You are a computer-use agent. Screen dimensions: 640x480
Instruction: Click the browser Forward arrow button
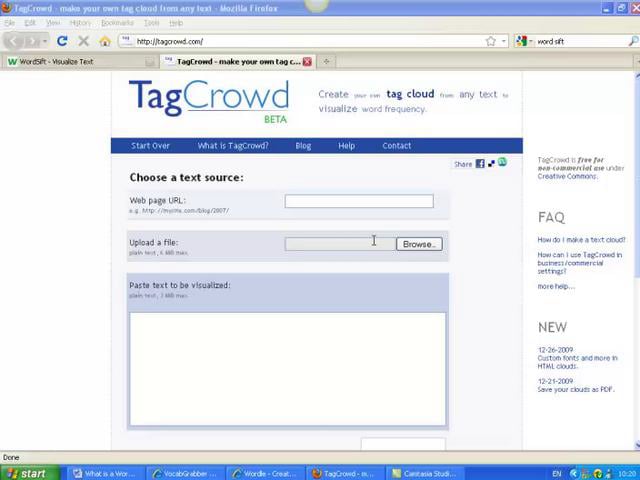[31, 41]
